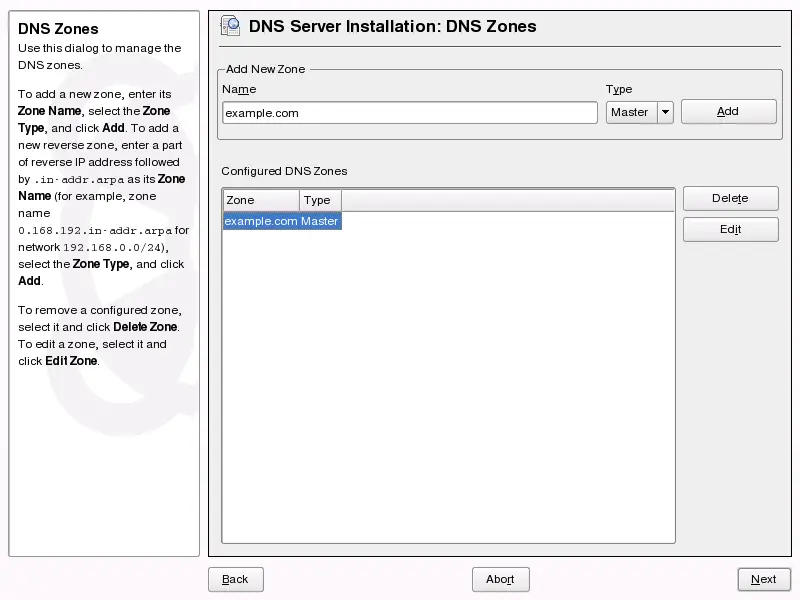Click the Name label above the text field
This screenshot has height=600, width=800.
click(239, 90)
